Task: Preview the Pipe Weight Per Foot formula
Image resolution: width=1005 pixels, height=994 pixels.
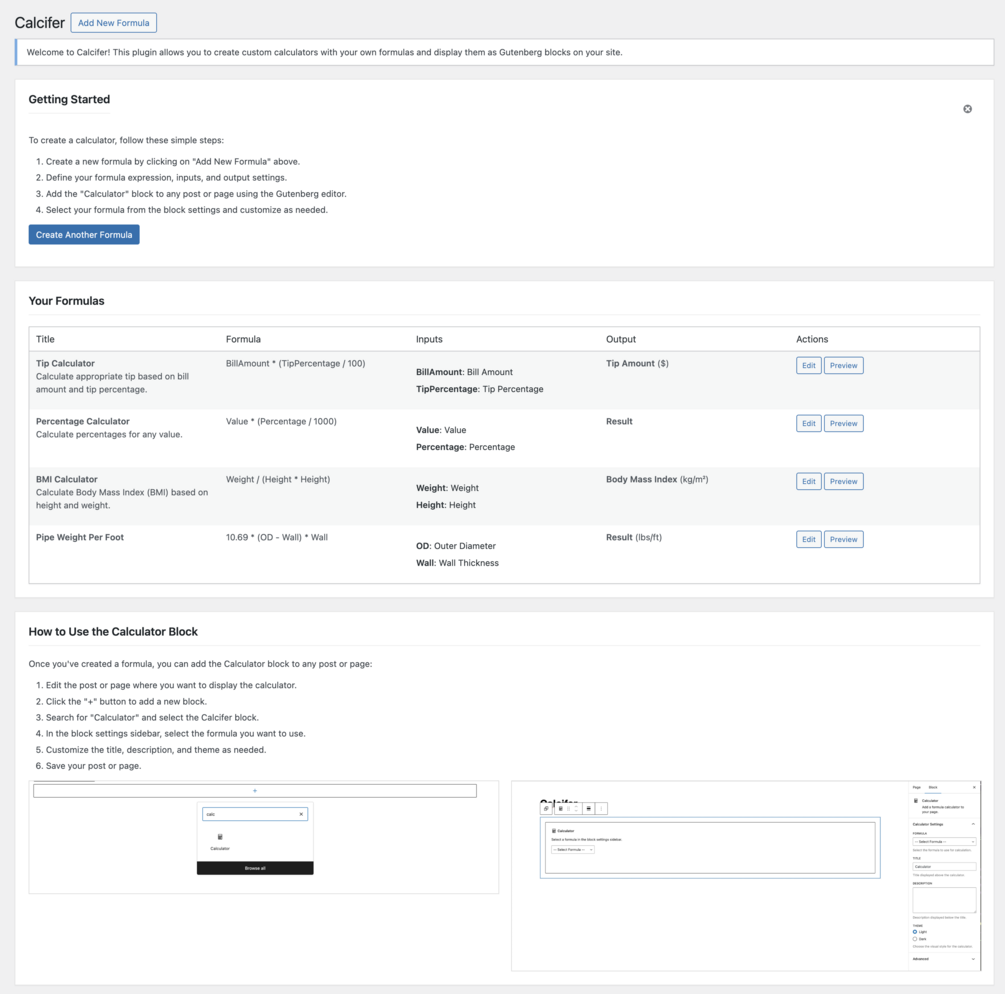Action: pyautogui.click(x=843, y=540)
